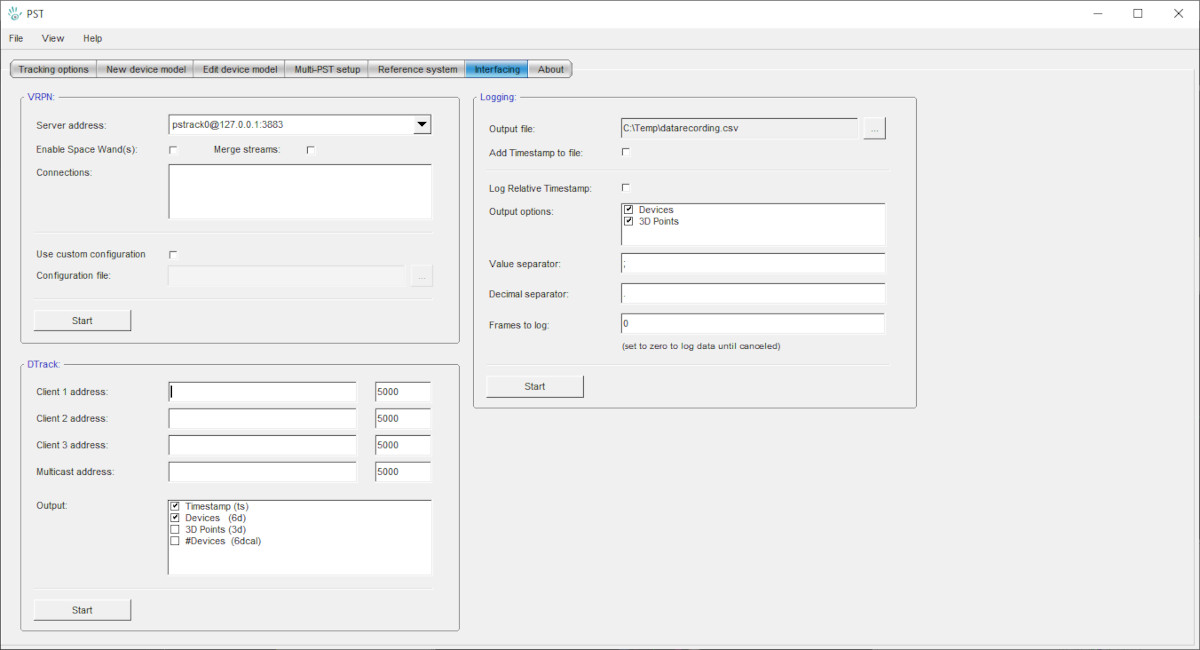Open the File menu

coord(16,38)
